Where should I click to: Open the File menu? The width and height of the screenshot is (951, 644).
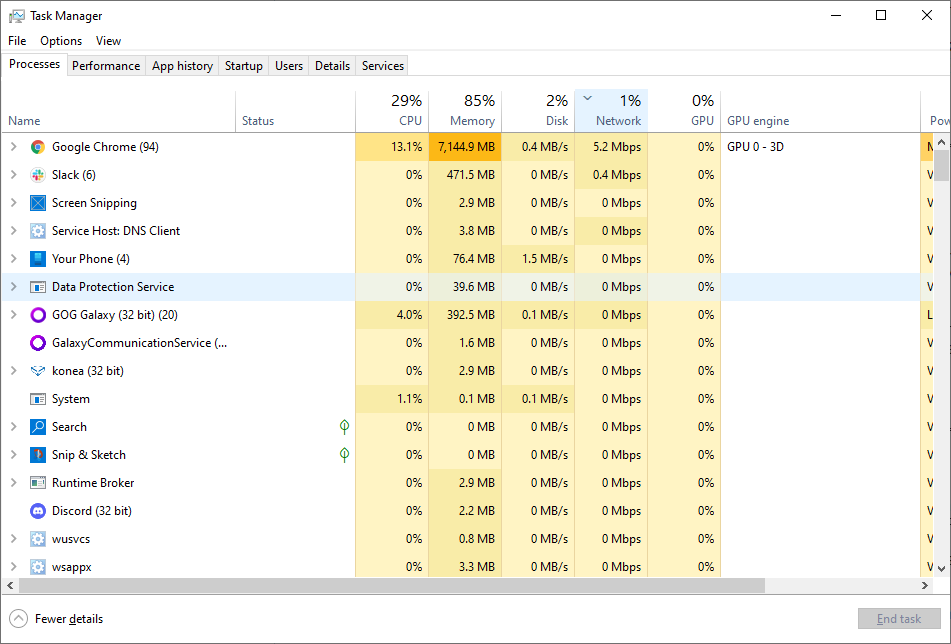[x=17, y=41]
